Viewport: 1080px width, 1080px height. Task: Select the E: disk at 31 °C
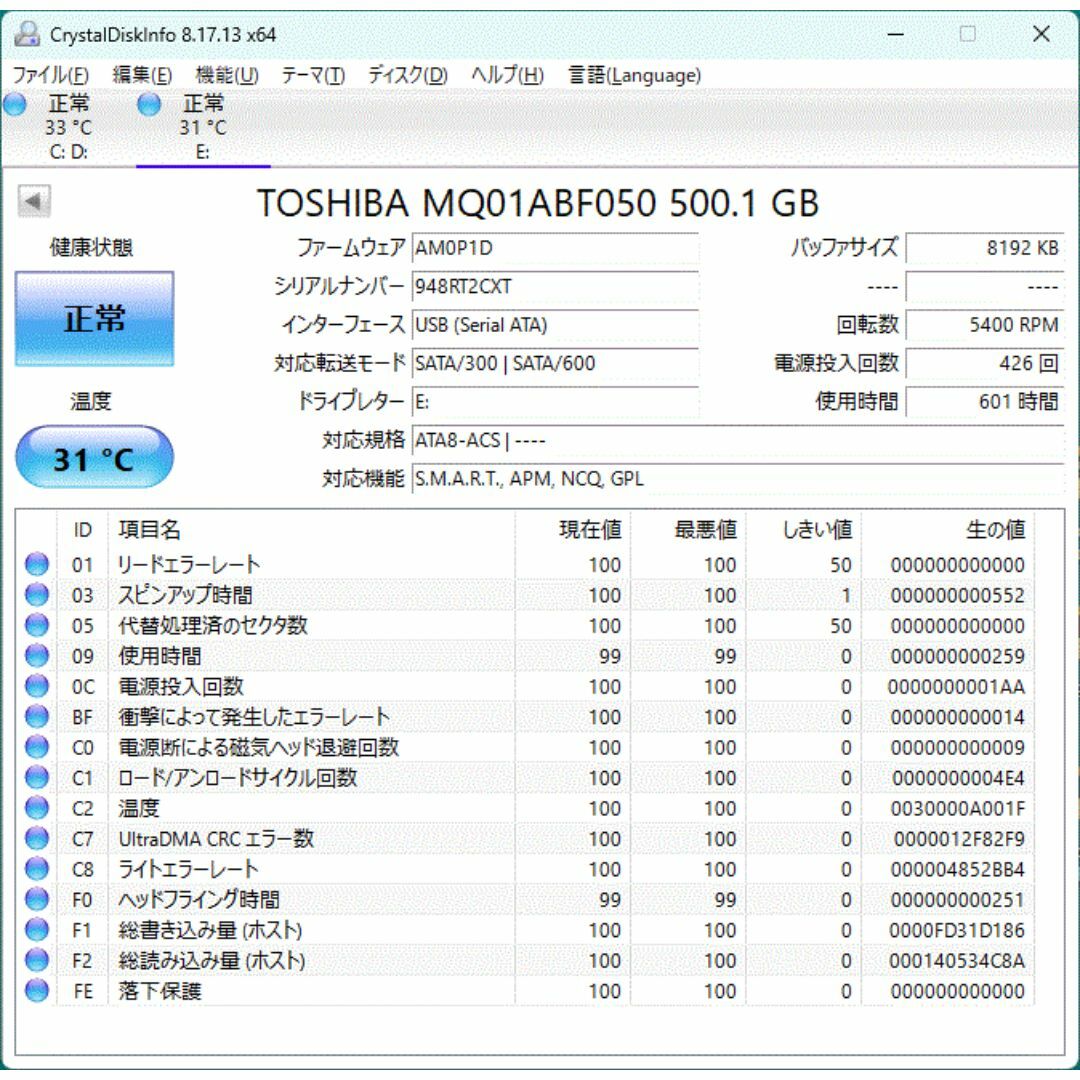coord(202,127)
